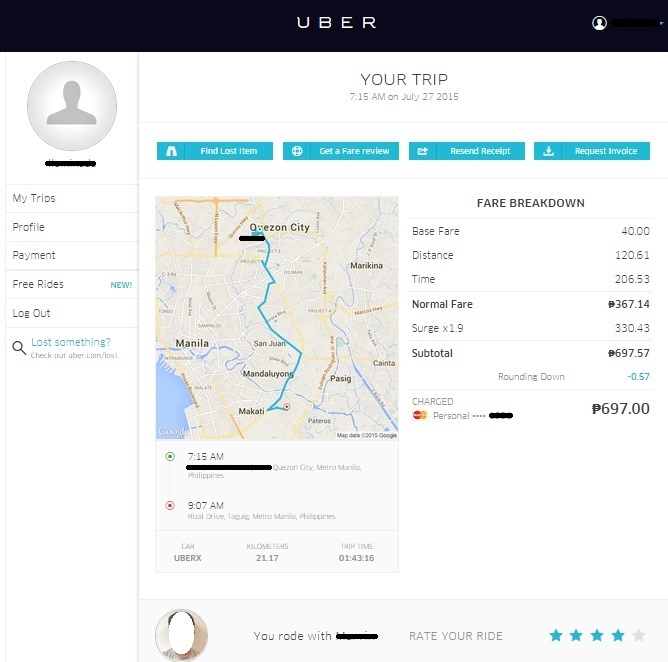Click the green 7:15 AM pickup marker

tap(170, 457)
